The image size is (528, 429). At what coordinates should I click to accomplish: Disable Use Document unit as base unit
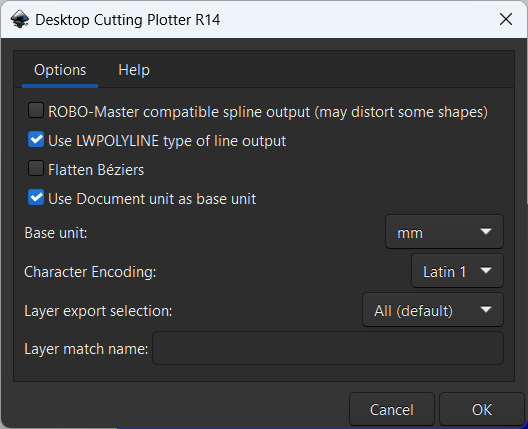point(36,198)
